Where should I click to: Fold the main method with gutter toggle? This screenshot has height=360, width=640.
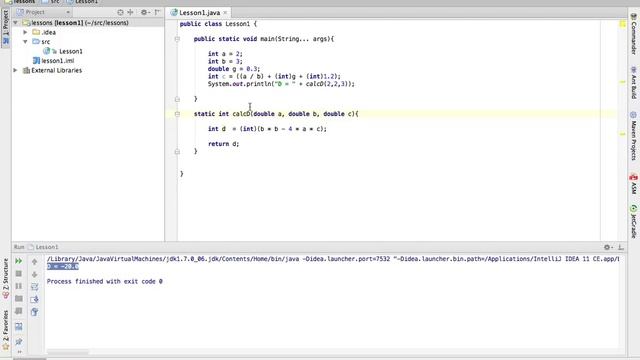tap(177, 39)
